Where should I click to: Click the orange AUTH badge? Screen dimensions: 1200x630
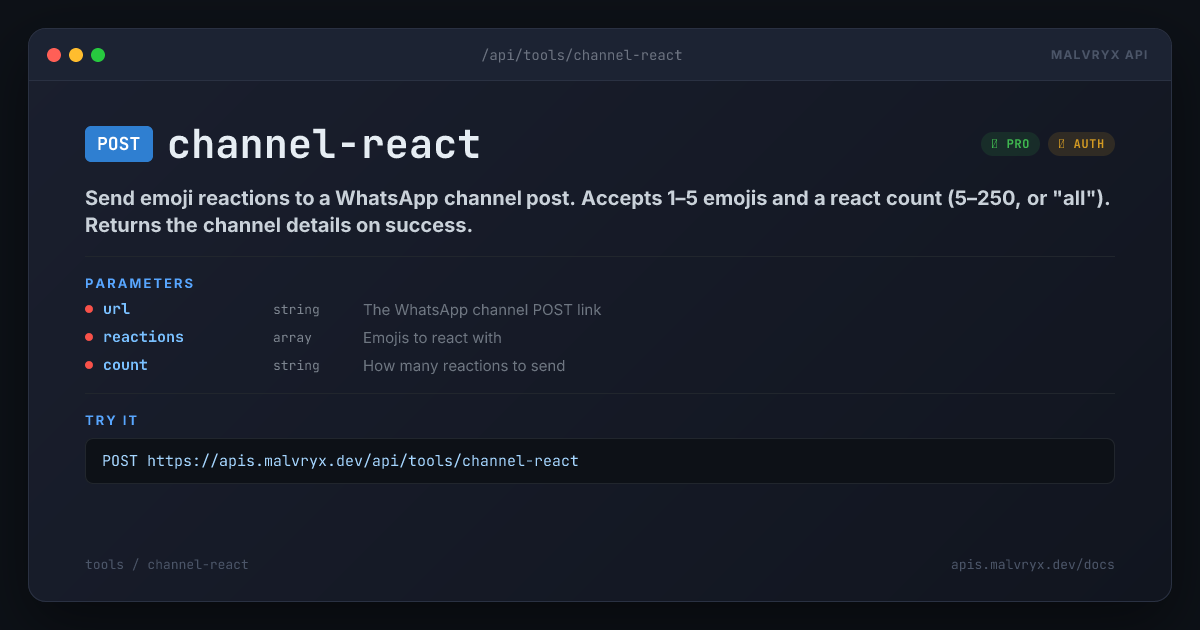click(1081, 144)
